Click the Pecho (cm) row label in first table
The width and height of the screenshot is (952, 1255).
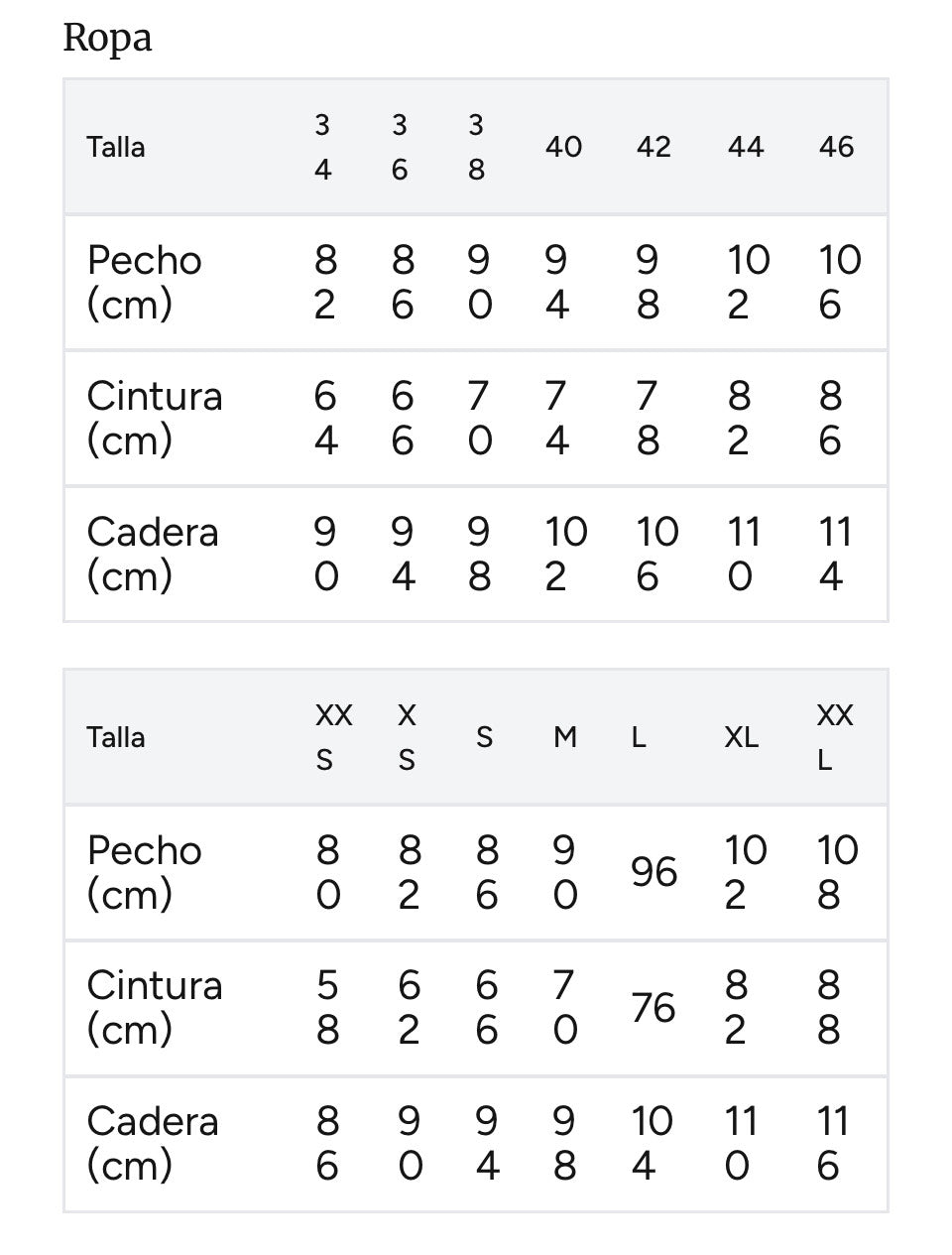[145, 282]
